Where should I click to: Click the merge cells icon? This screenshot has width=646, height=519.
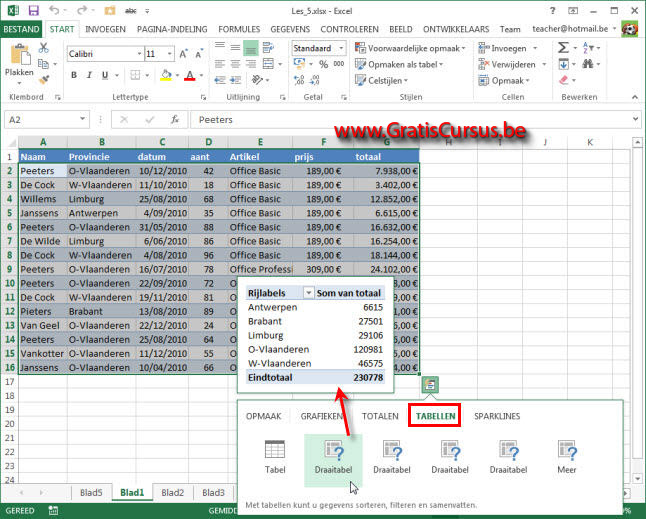point(268,64)
